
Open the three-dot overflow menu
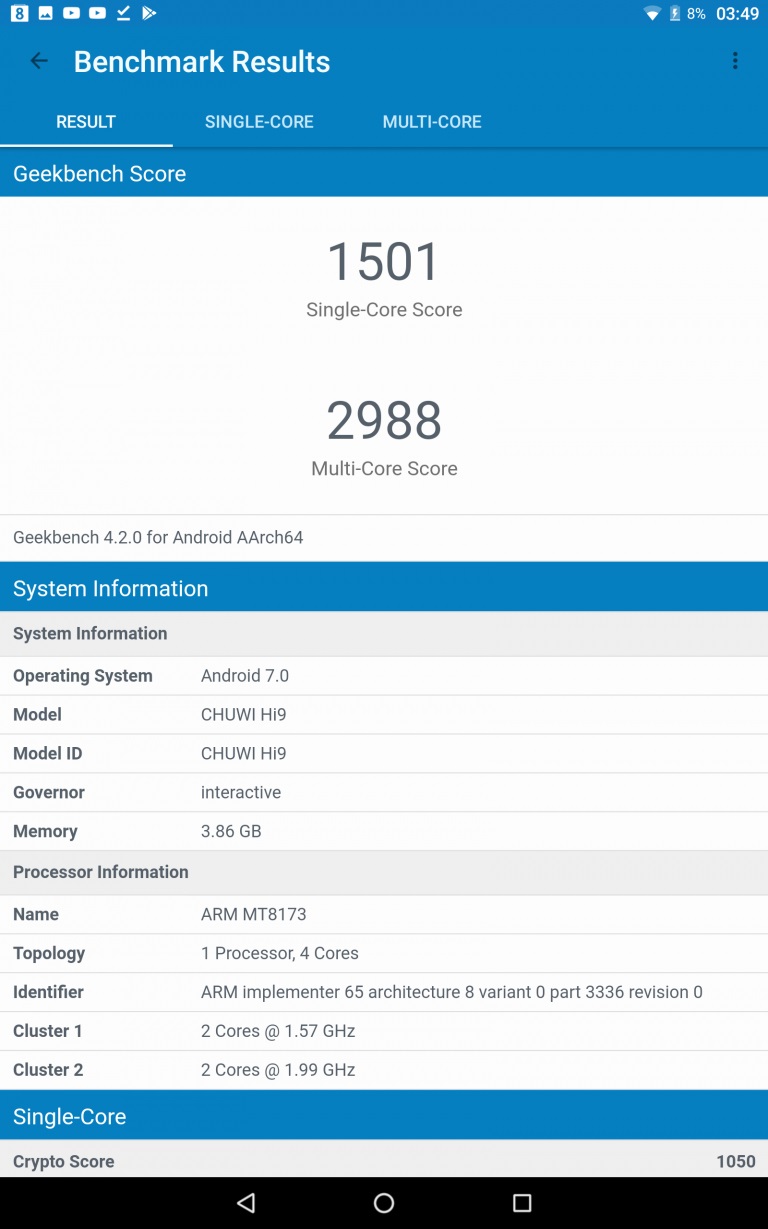point(735,61)
